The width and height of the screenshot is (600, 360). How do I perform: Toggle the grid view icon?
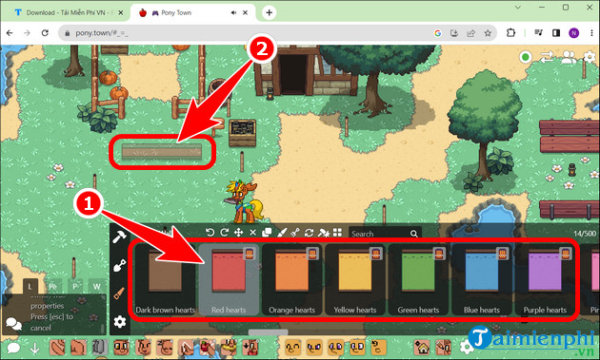point(337,233)
